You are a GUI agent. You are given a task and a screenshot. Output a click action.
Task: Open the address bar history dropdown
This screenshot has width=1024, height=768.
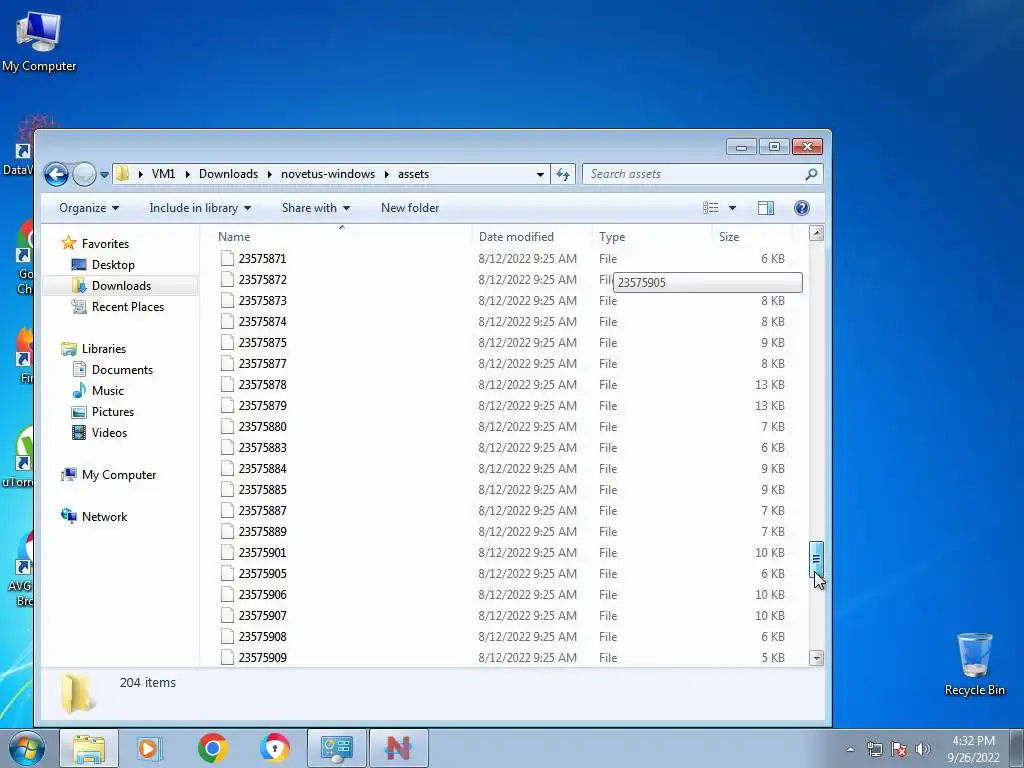pyautogui.click(x=540, y=174)
